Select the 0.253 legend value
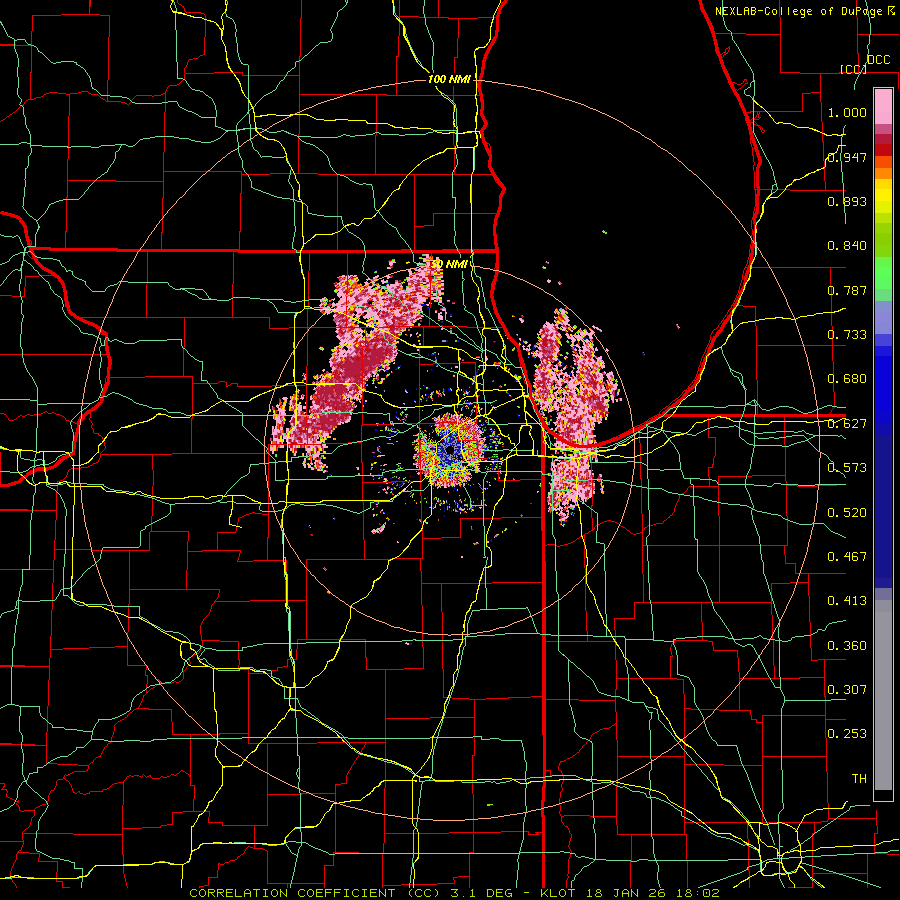 click(847, 734)
